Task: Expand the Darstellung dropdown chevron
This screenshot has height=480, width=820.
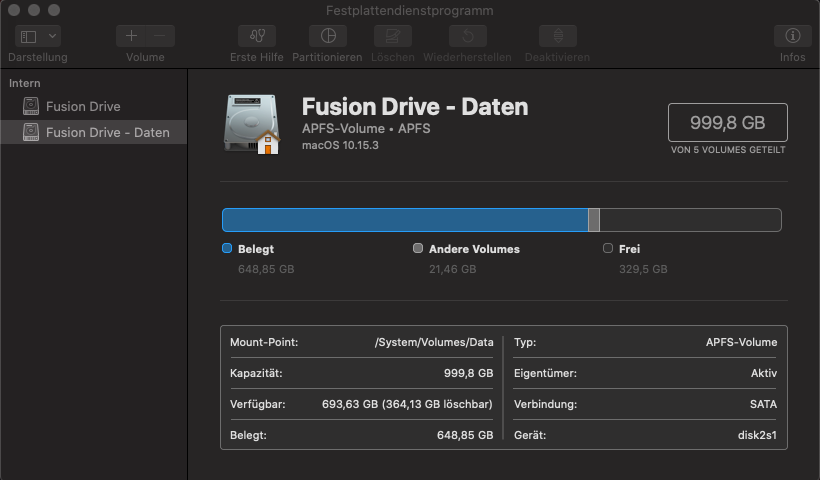Action: (x=52, y=36)
